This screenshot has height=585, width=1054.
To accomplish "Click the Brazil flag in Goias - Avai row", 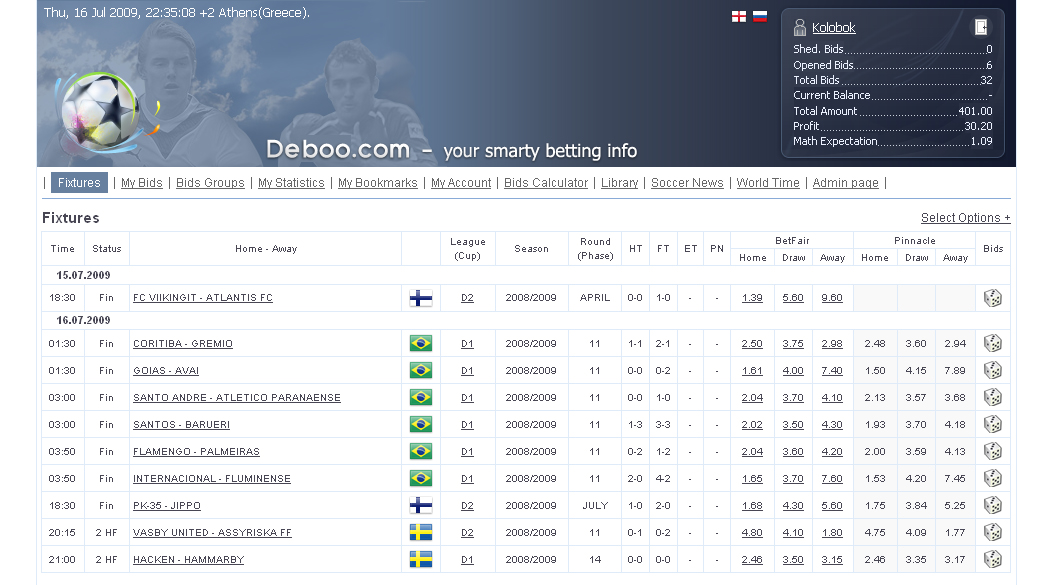I will (421, 370).
